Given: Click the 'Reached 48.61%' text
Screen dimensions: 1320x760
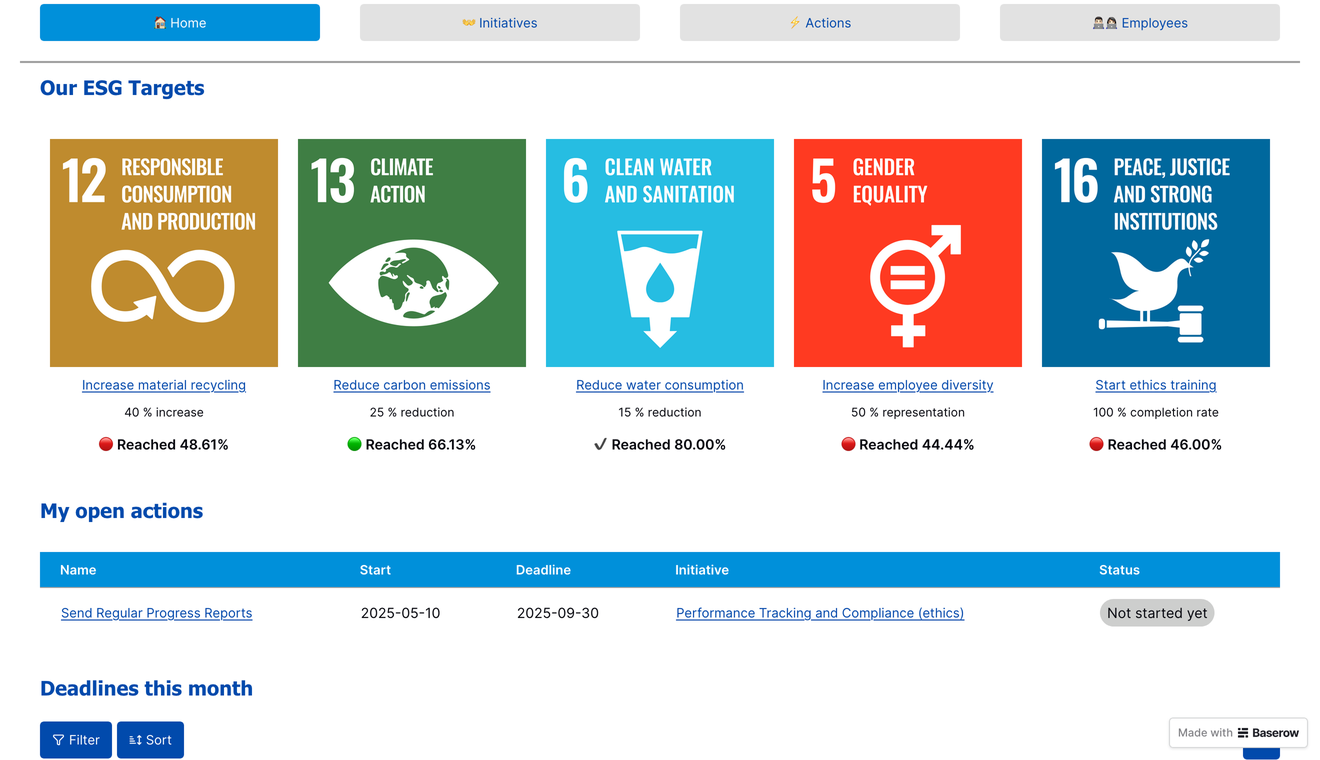Looking at the screenshot, I should tap(173, 444).
